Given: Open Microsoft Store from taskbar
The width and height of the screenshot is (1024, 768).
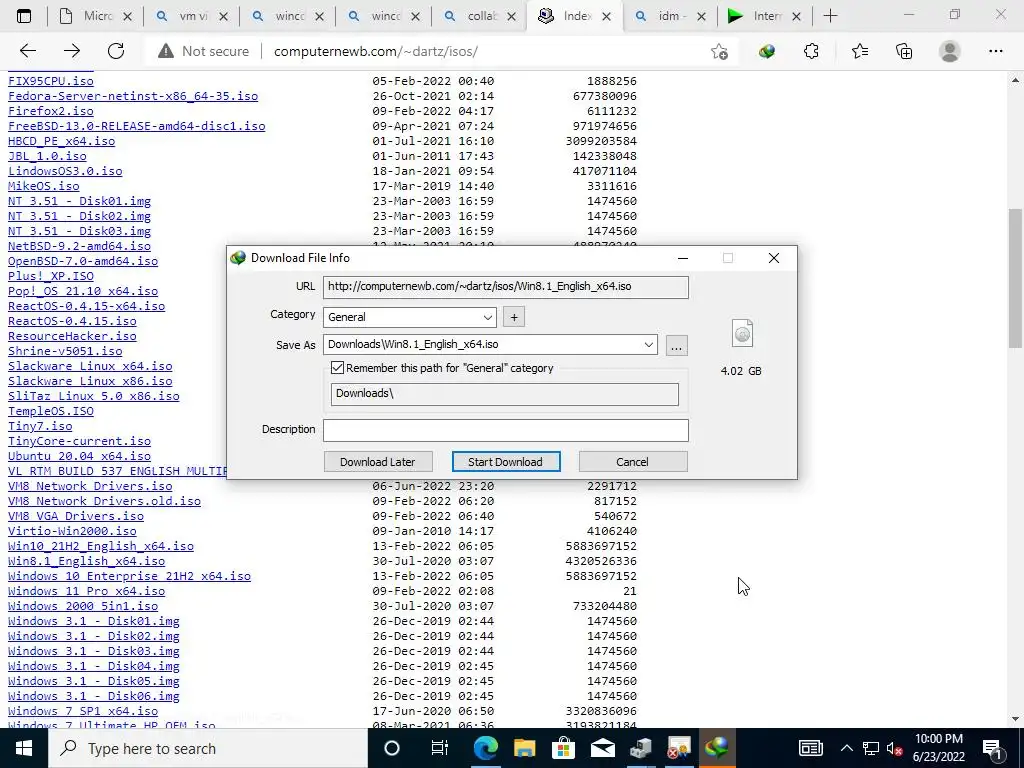Looking at the screenshot, I should tap(563, 748).
